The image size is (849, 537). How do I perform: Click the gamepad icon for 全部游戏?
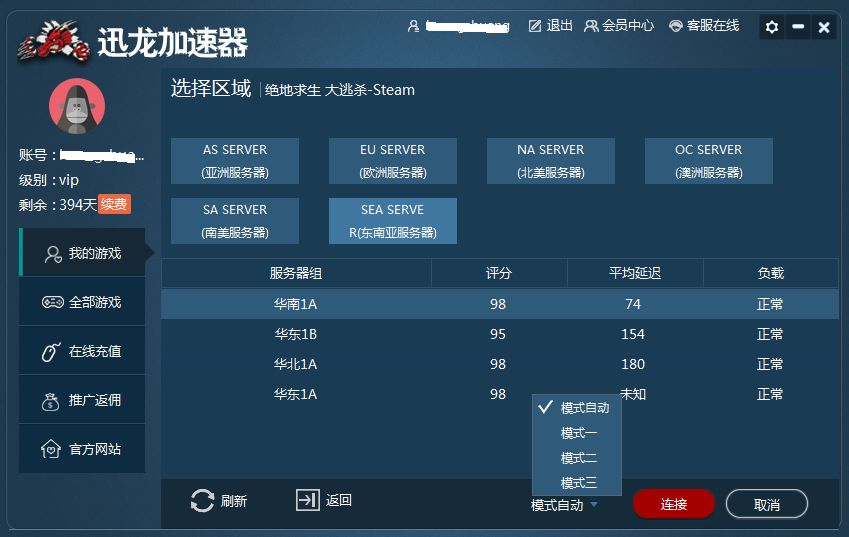[53, 302]
